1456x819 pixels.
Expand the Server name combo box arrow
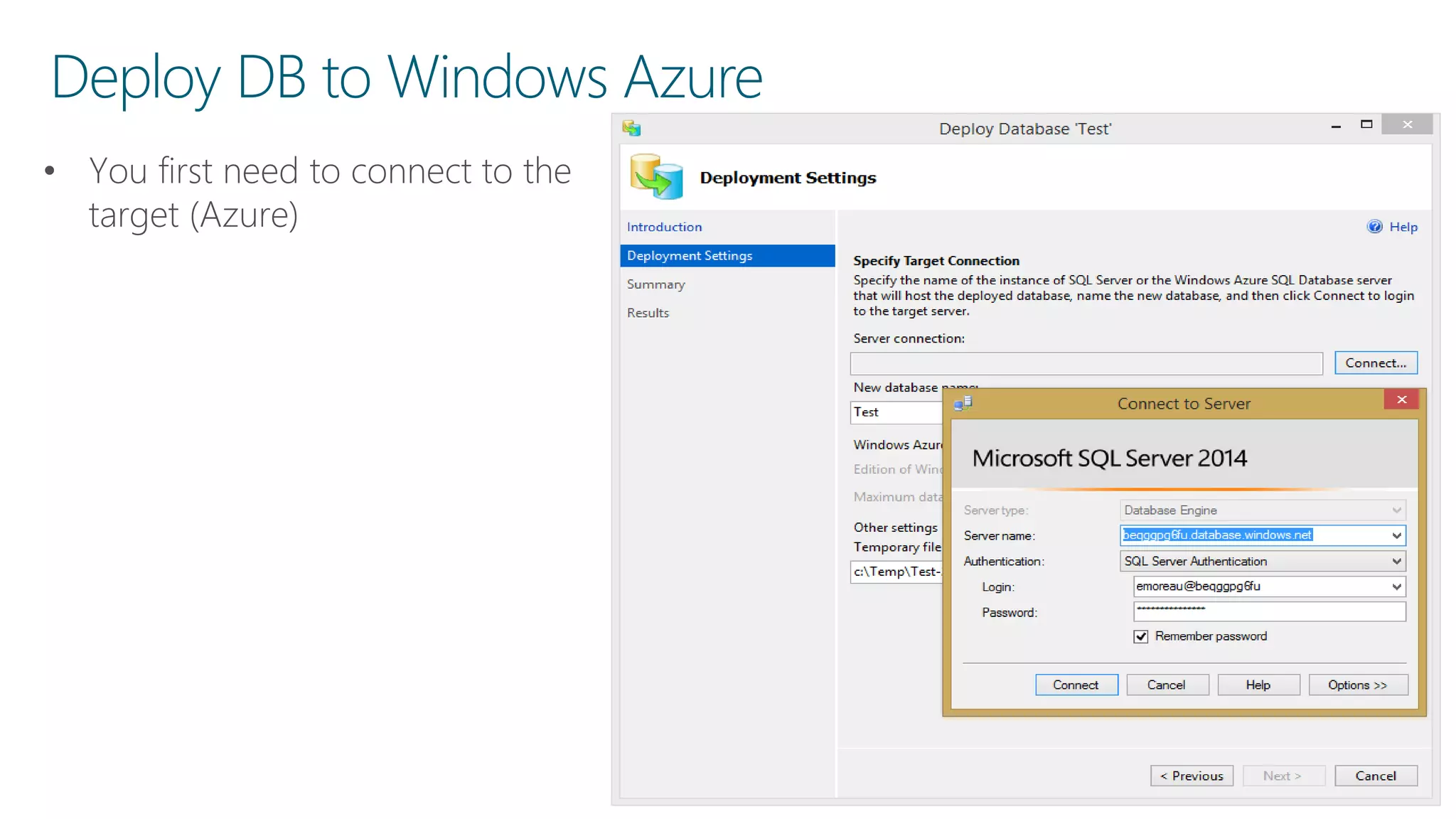1396,535
